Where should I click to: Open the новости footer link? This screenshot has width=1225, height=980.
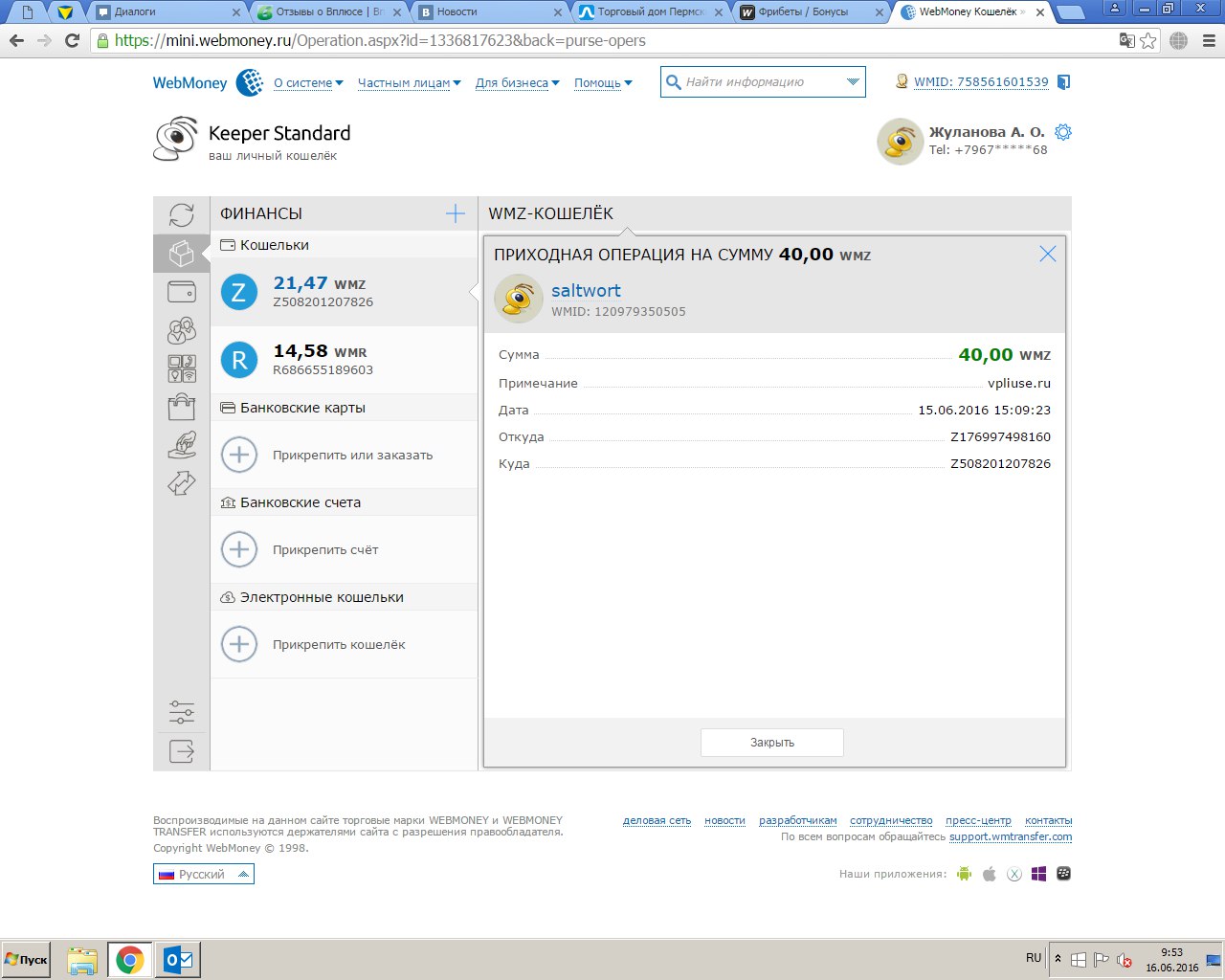[724, 820]
